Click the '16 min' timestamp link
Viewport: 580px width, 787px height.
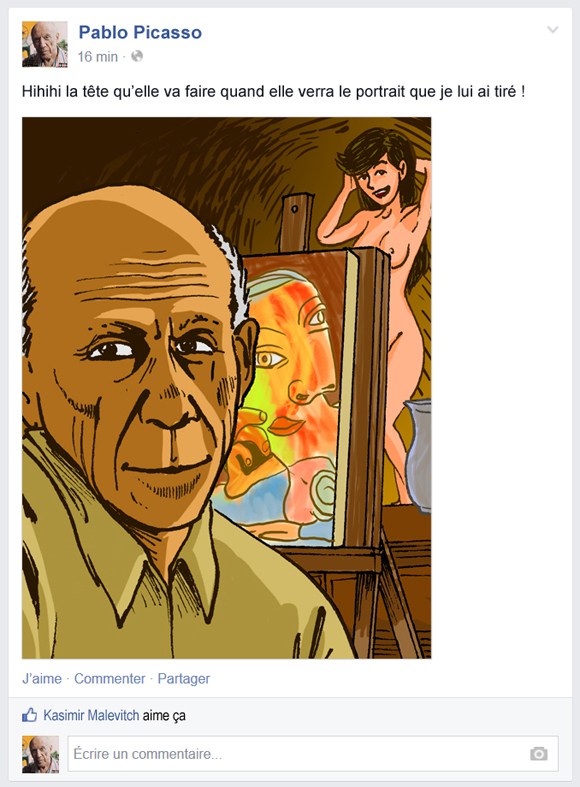tap(97, 57)
